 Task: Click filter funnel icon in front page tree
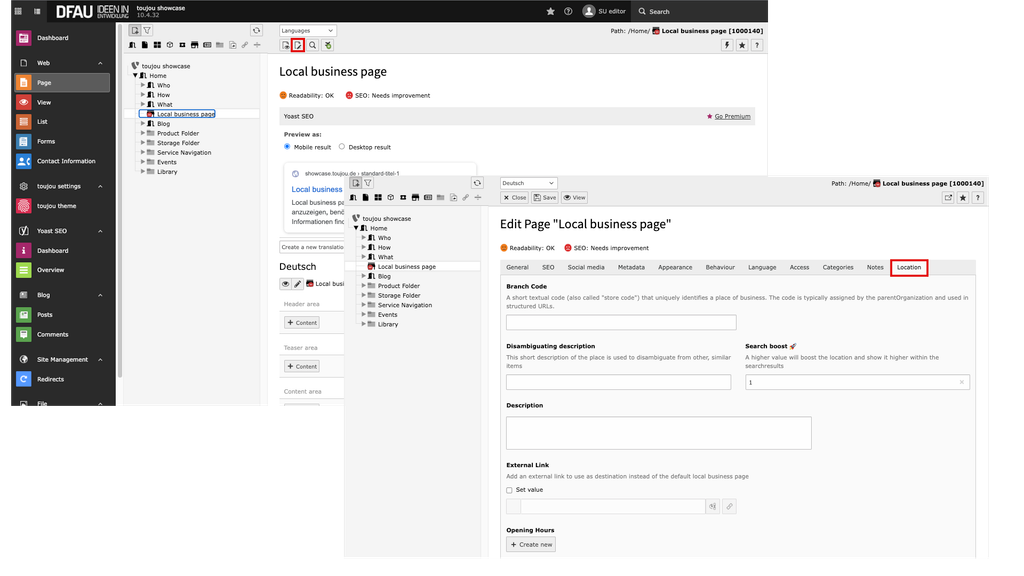tap(368, 183)
